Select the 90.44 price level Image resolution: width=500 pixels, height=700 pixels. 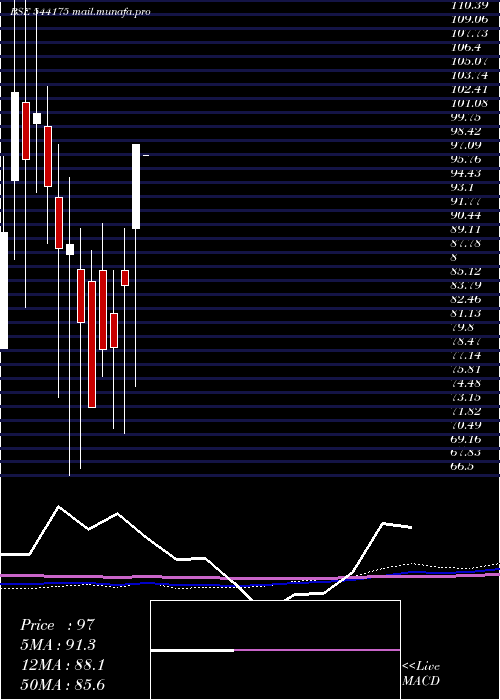466,215
